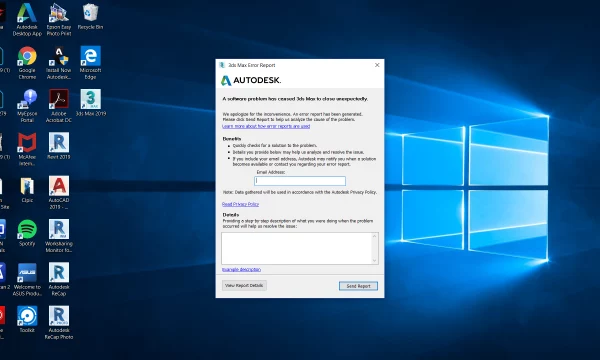Screen dimensions: 600x360
Task: Select the Epson Easy Photo Print icon
Action: (59, 19)
